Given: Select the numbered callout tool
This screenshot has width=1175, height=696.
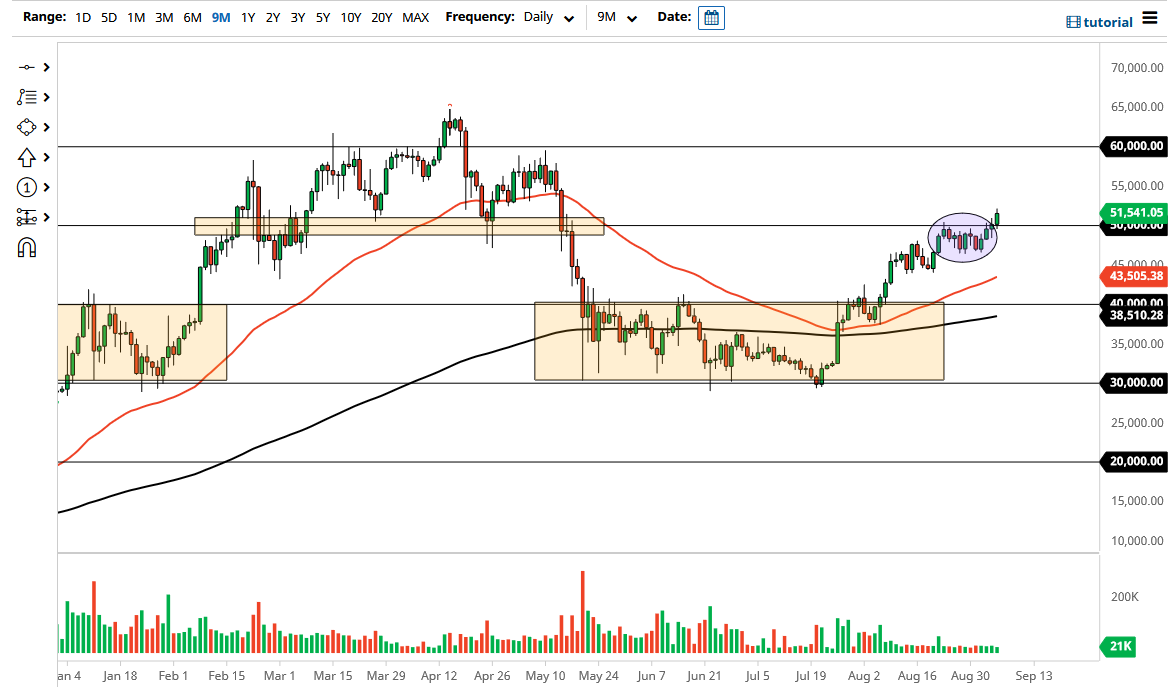Looking at the screenshot, I should [27, 187].
